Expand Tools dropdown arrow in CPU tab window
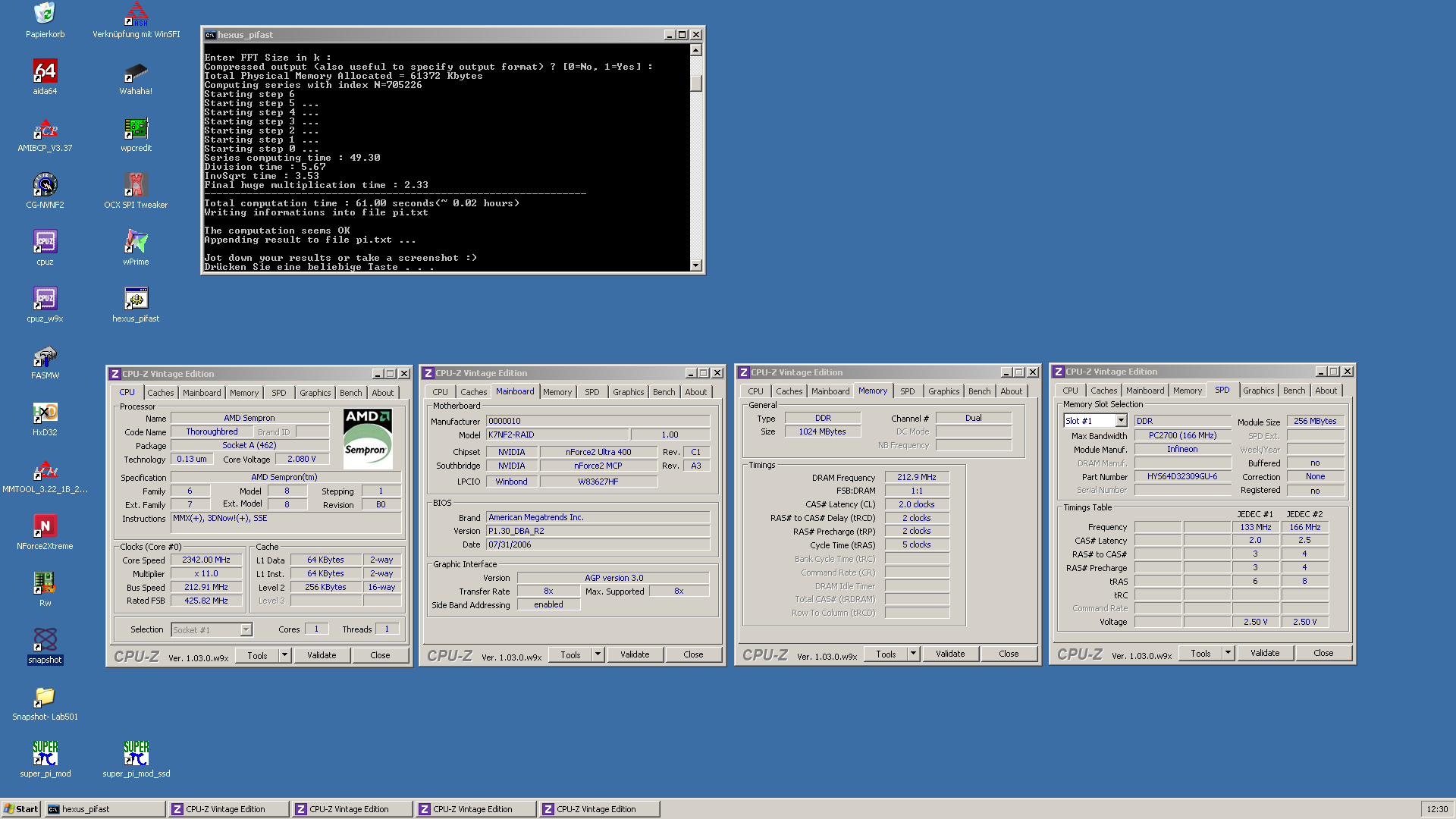This screenshot has height=819, width=1456. click(285, 655)
